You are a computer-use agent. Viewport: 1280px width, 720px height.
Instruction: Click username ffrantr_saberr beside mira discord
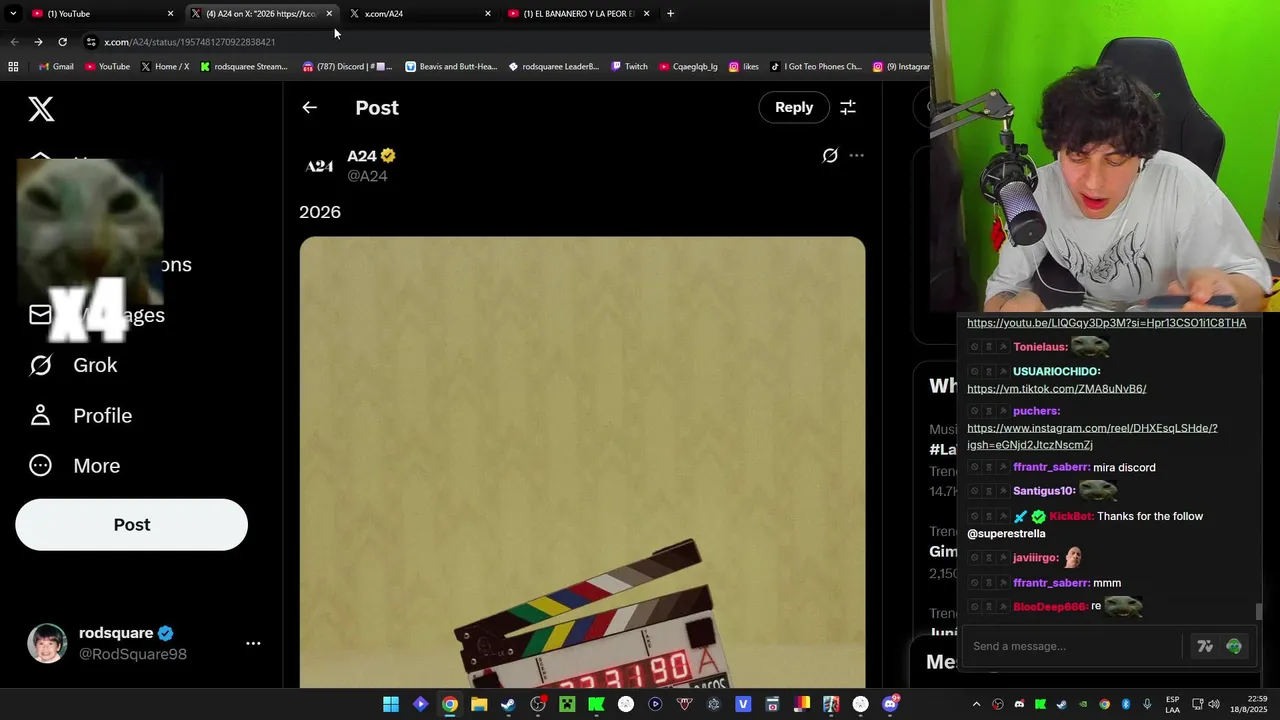click(1051, 467)
